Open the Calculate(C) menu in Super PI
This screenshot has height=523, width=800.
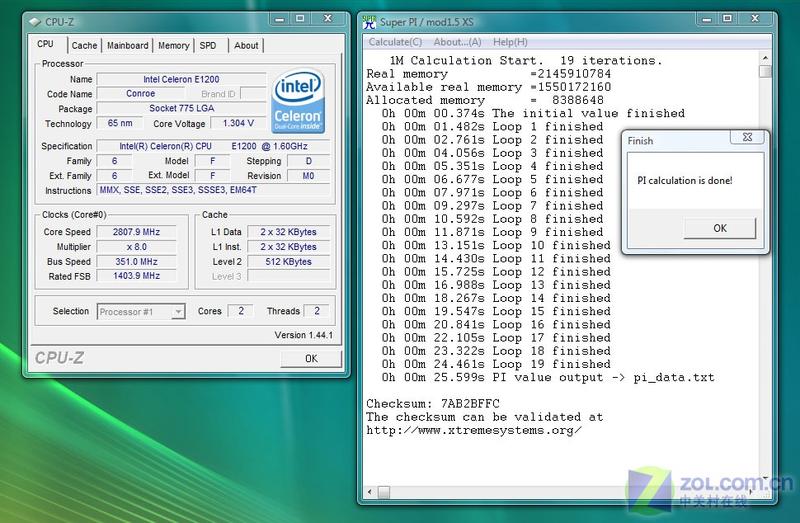click(x=395, y=42)
